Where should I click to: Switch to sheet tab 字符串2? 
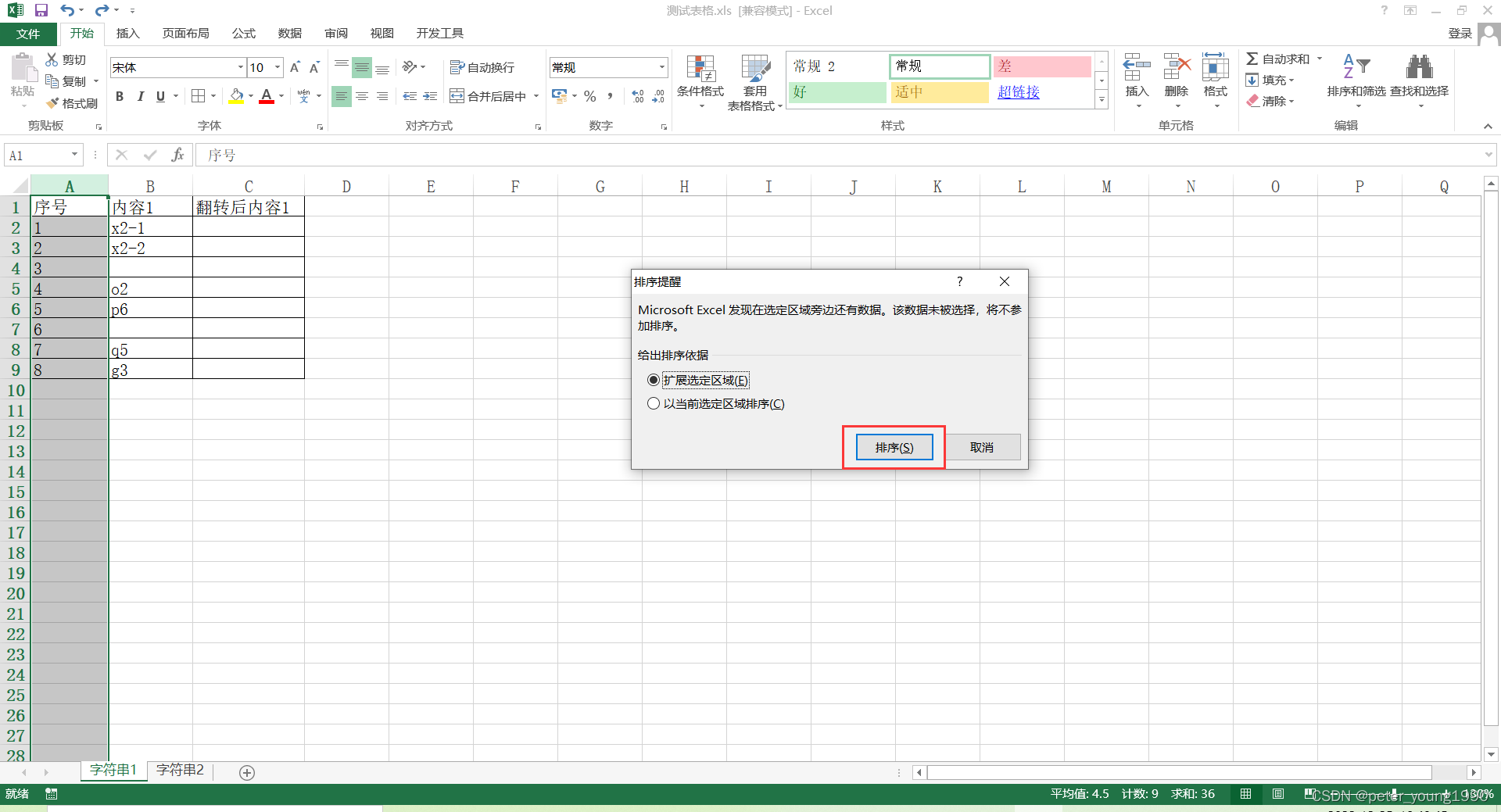(x=180, y=771)
